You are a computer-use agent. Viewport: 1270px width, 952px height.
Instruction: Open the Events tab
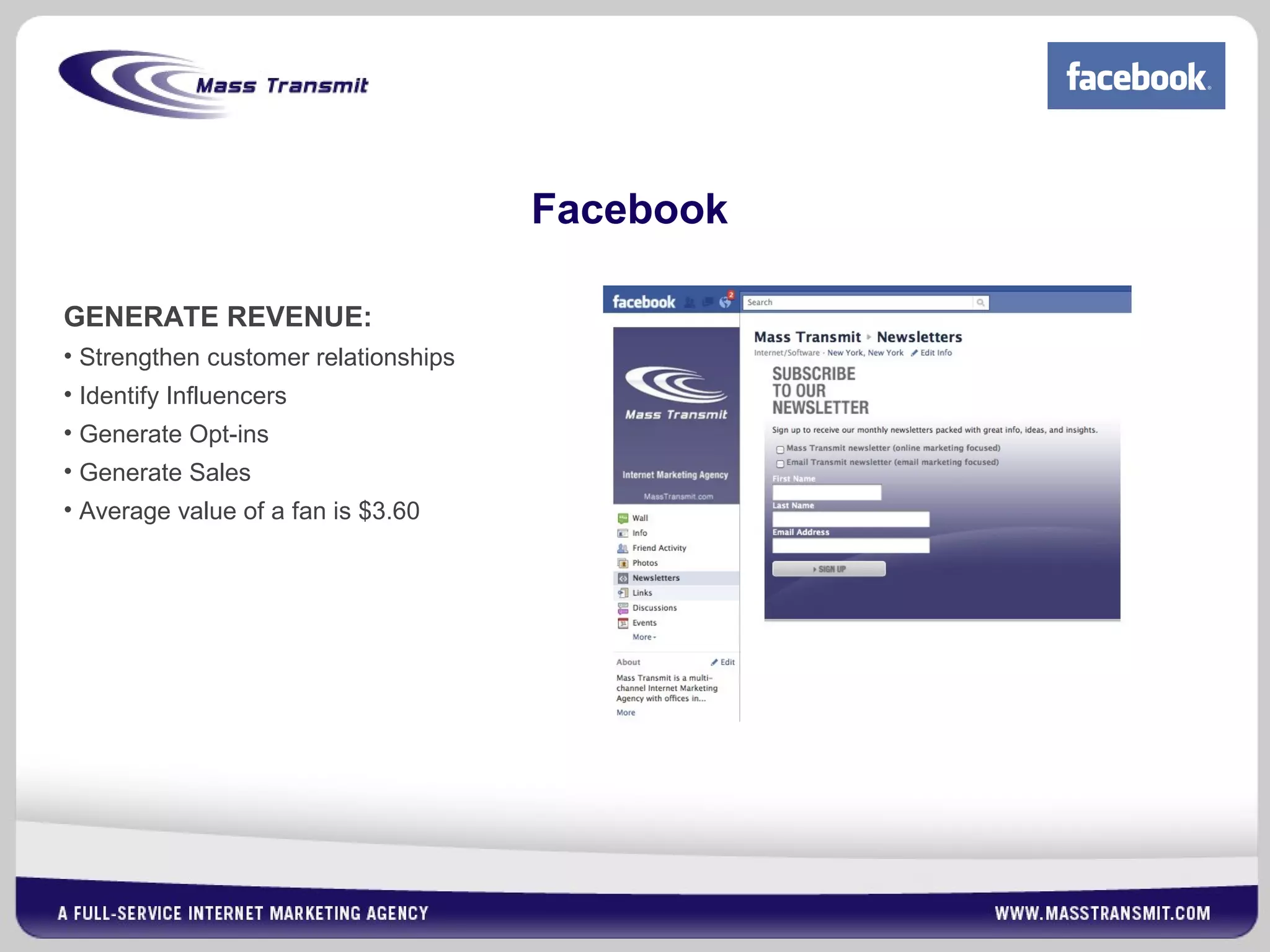pyautogui.click(x=644, y=623)
